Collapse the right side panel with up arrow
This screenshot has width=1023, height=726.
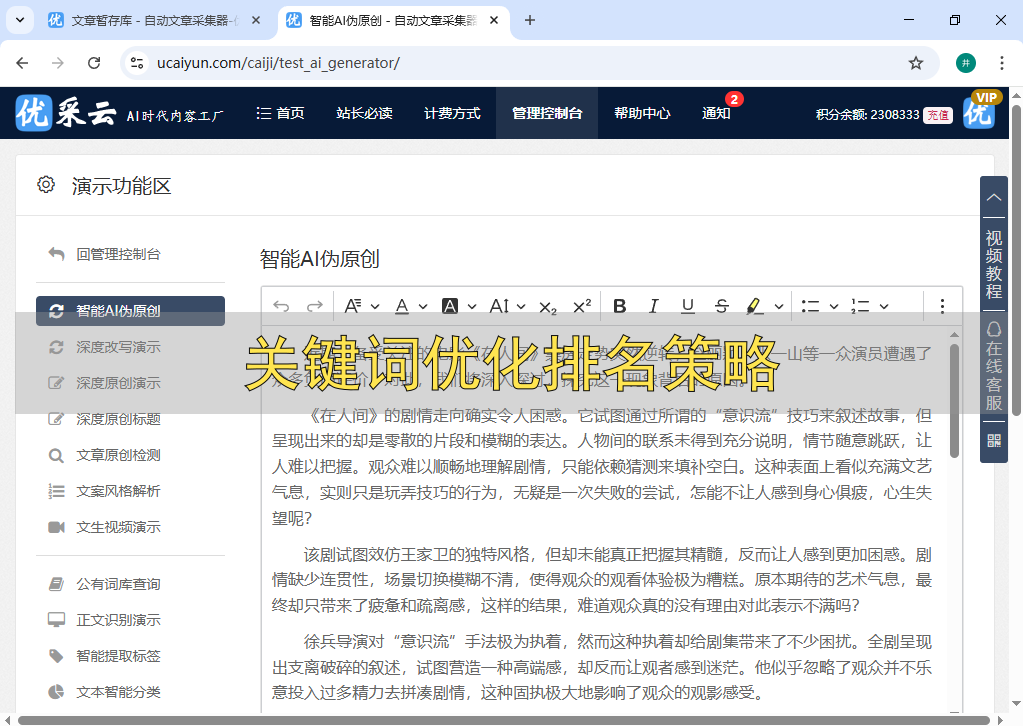tap(994, 196)
